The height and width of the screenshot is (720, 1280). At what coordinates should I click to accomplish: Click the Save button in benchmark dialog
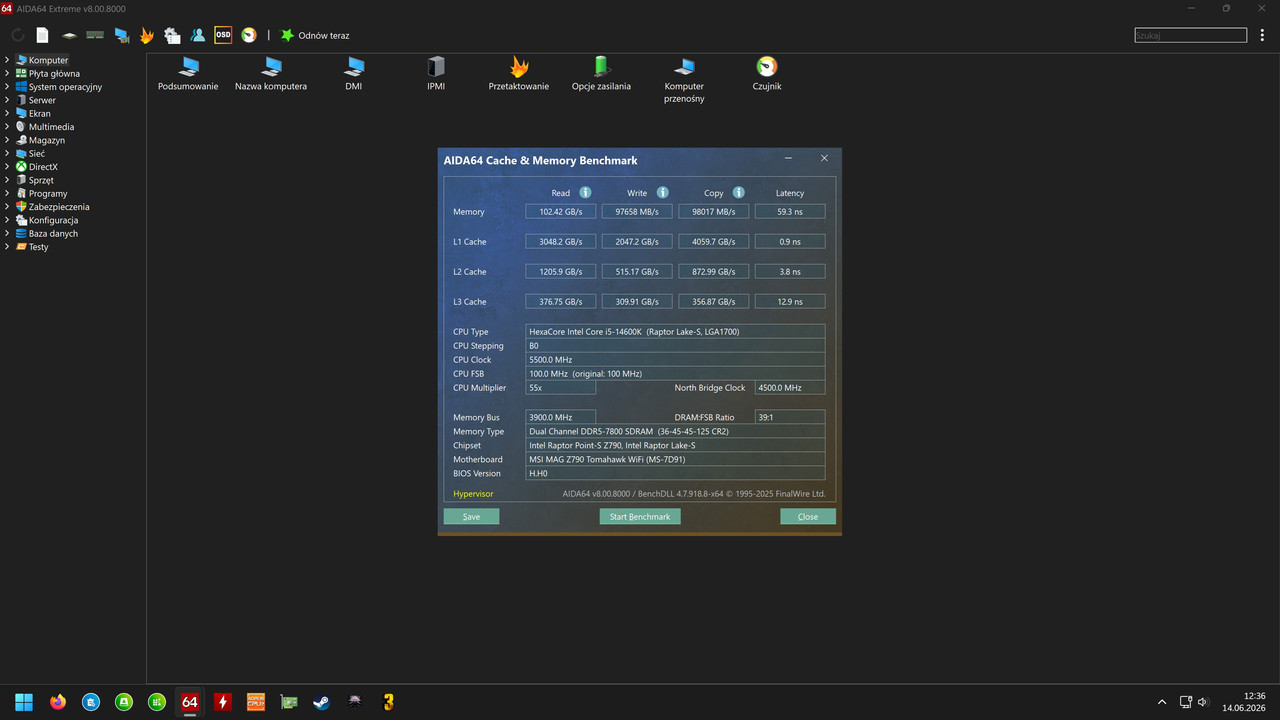pyautogui.click(x=471, y=517)
